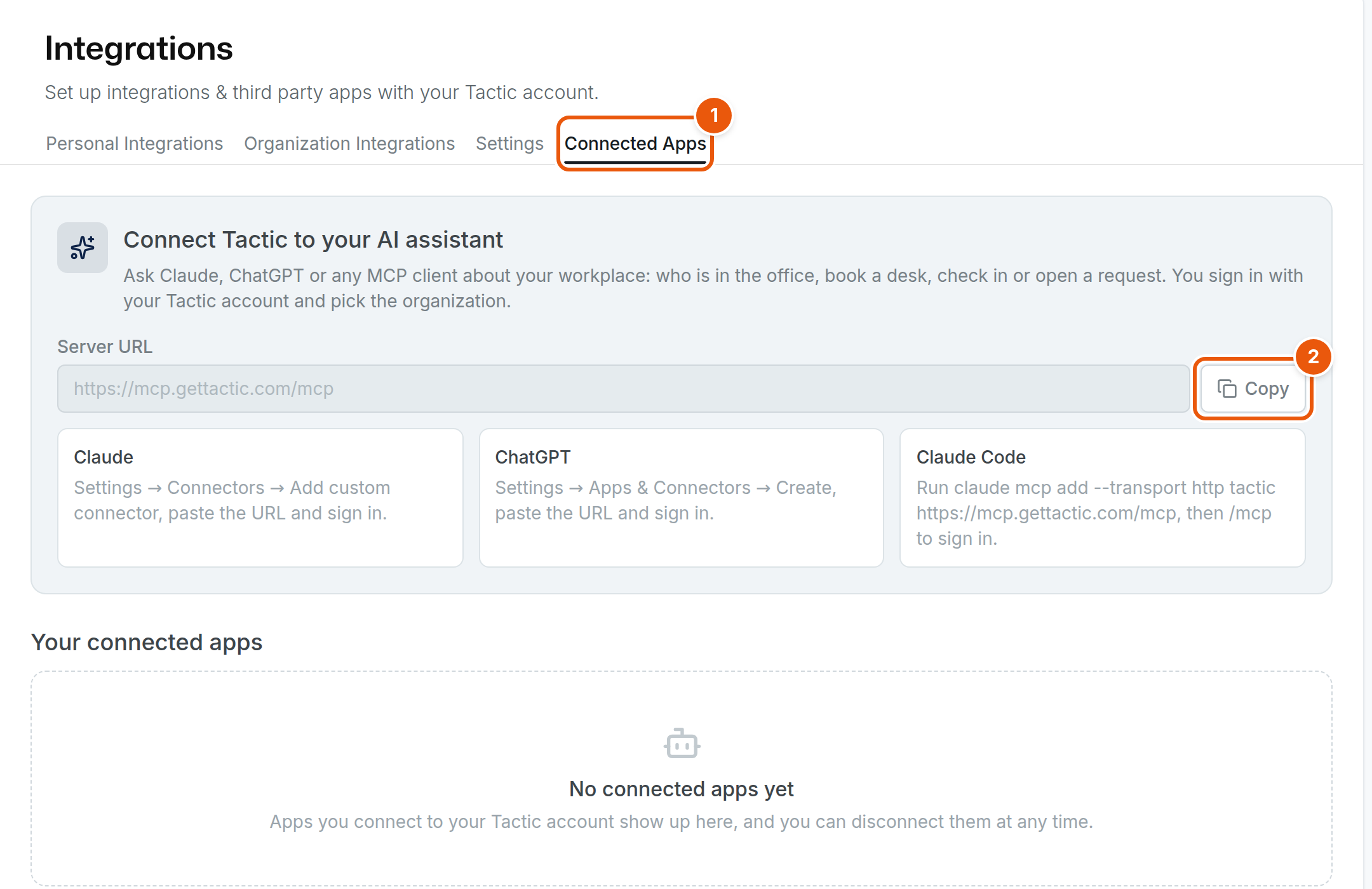Viewport: 1372px width, 889px height.
Task: Open the Personal Integrations tab
Action: tap(134, 144)
